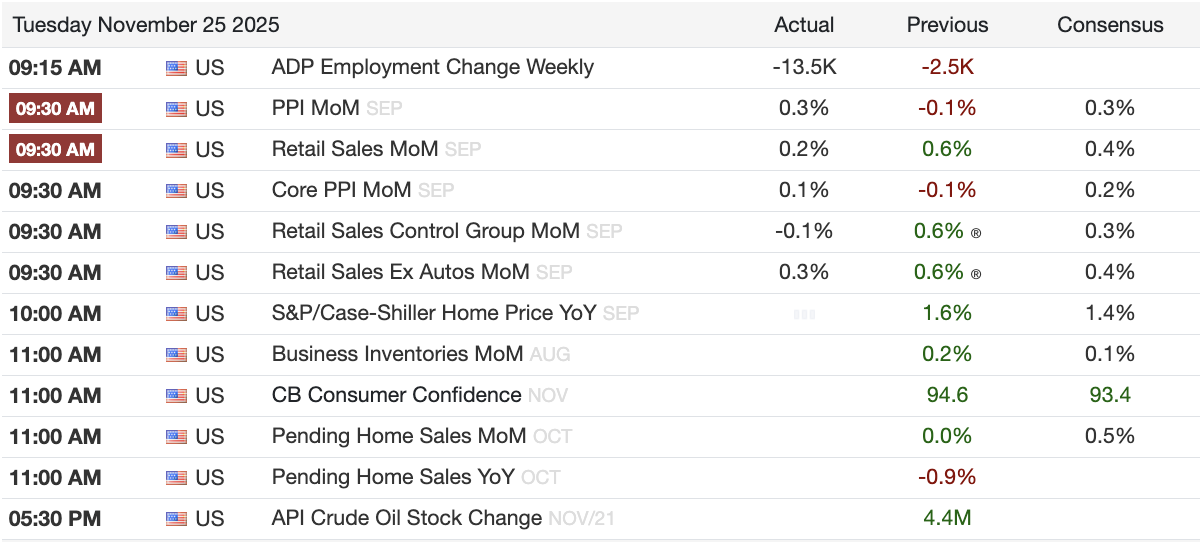Viewport: 1200px width, 542px height.
Task: Click the pending-data placeholder for Case-Shiller Home Price
Action: [x=804, y=314]
